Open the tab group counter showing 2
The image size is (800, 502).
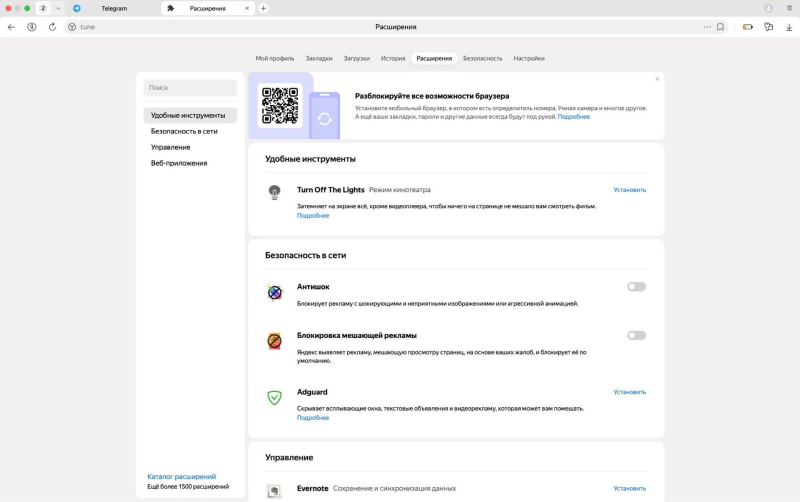click(x=43, y=8)
